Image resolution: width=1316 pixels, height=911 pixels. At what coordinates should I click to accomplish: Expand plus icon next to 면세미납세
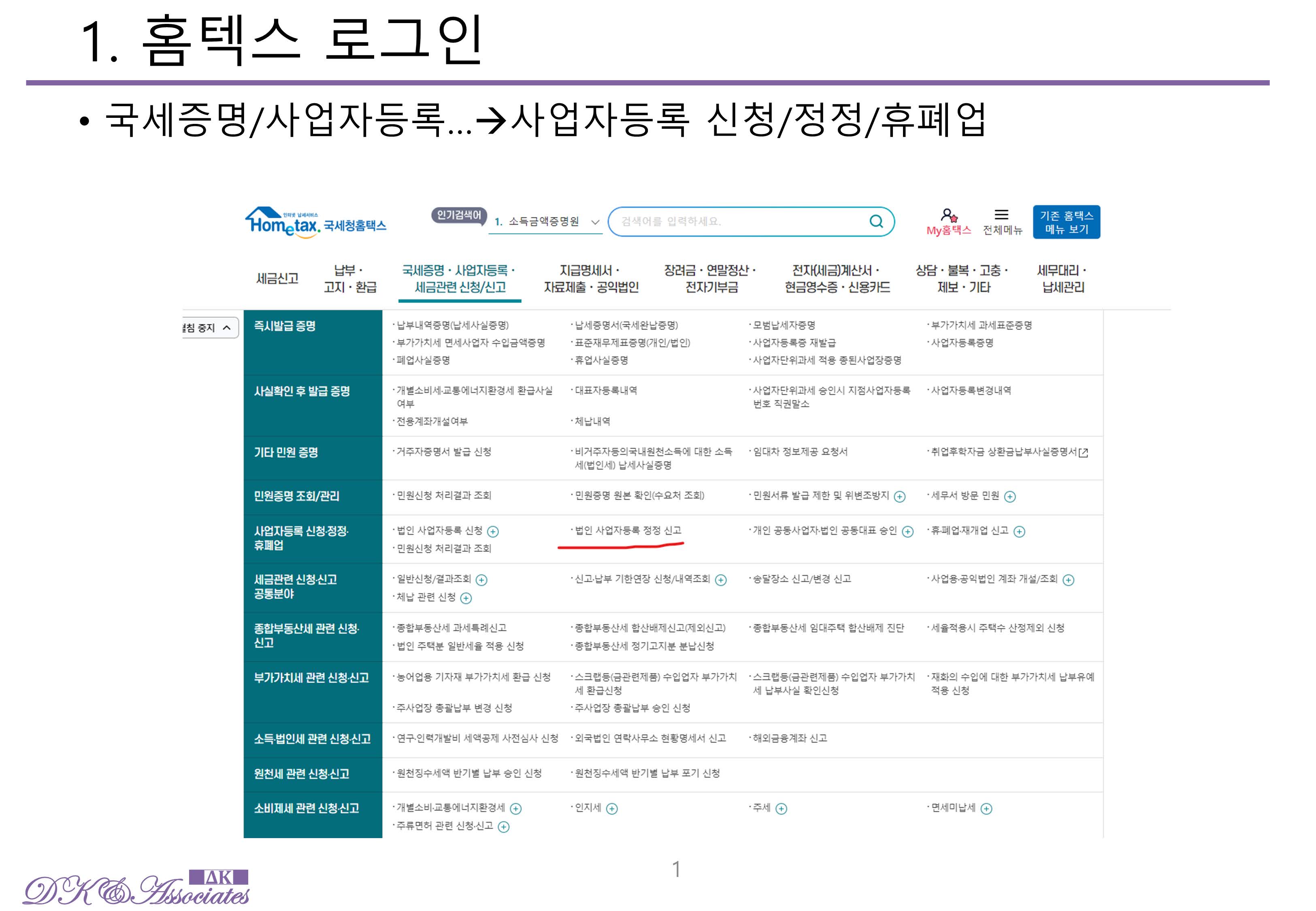pyautogui.click(x=987, y=809)
